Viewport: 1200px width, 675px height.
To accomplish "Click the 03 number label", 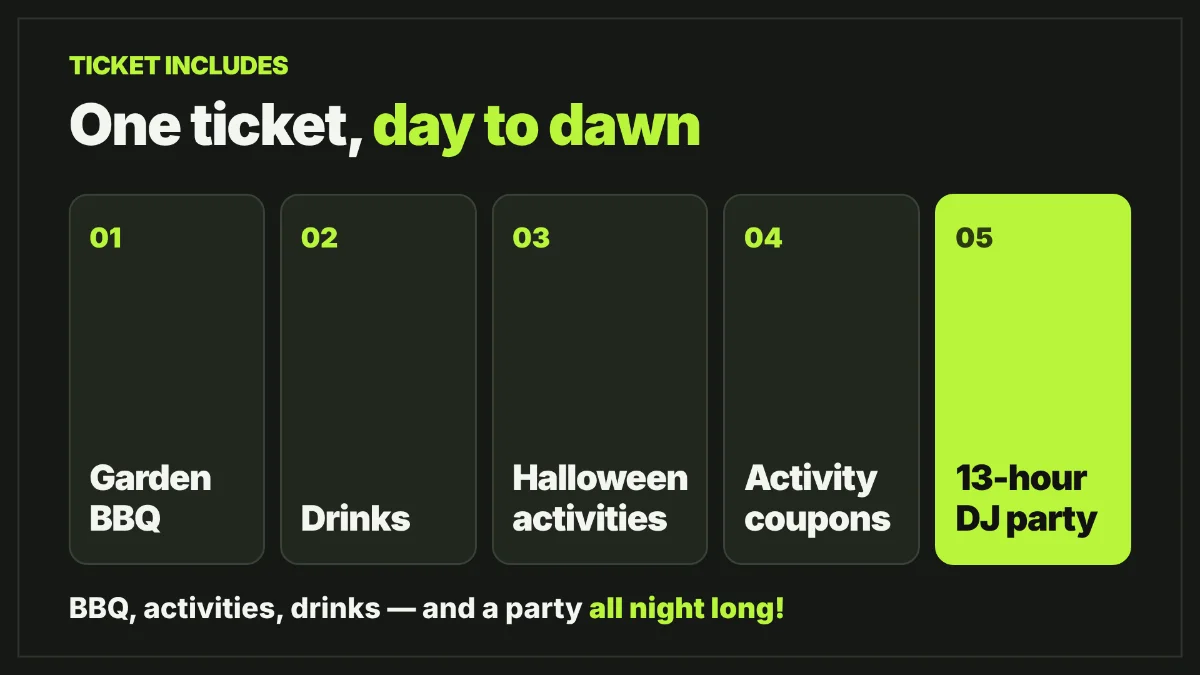I will (531, 238).
